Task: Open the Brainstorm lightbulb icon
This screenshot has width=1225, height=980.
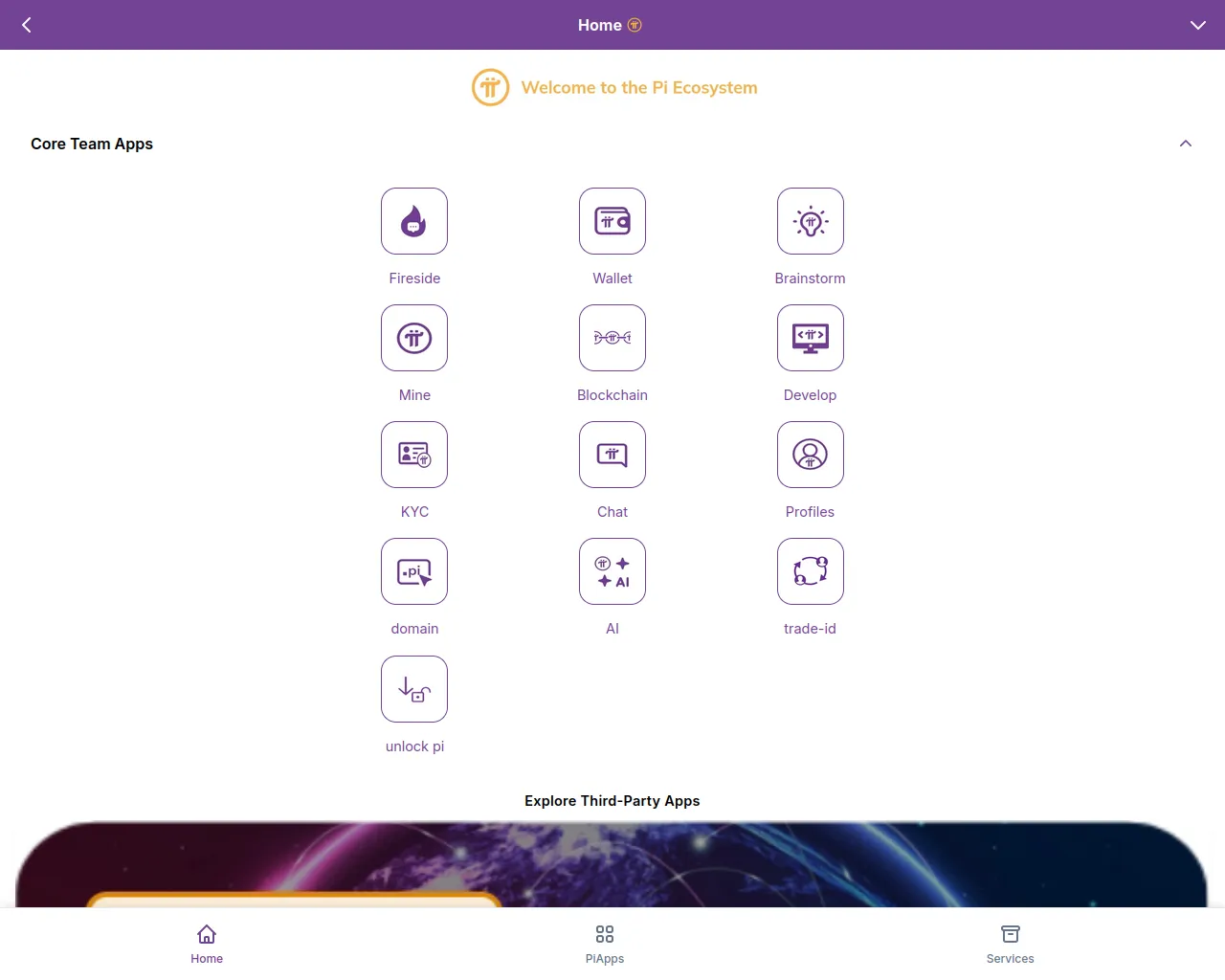Action: click(x=811, y=221)
